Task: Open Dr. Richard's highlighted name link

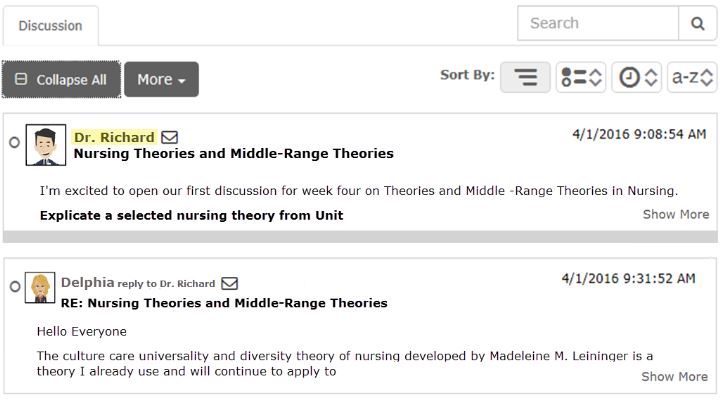Action: (x=114, y=137)
